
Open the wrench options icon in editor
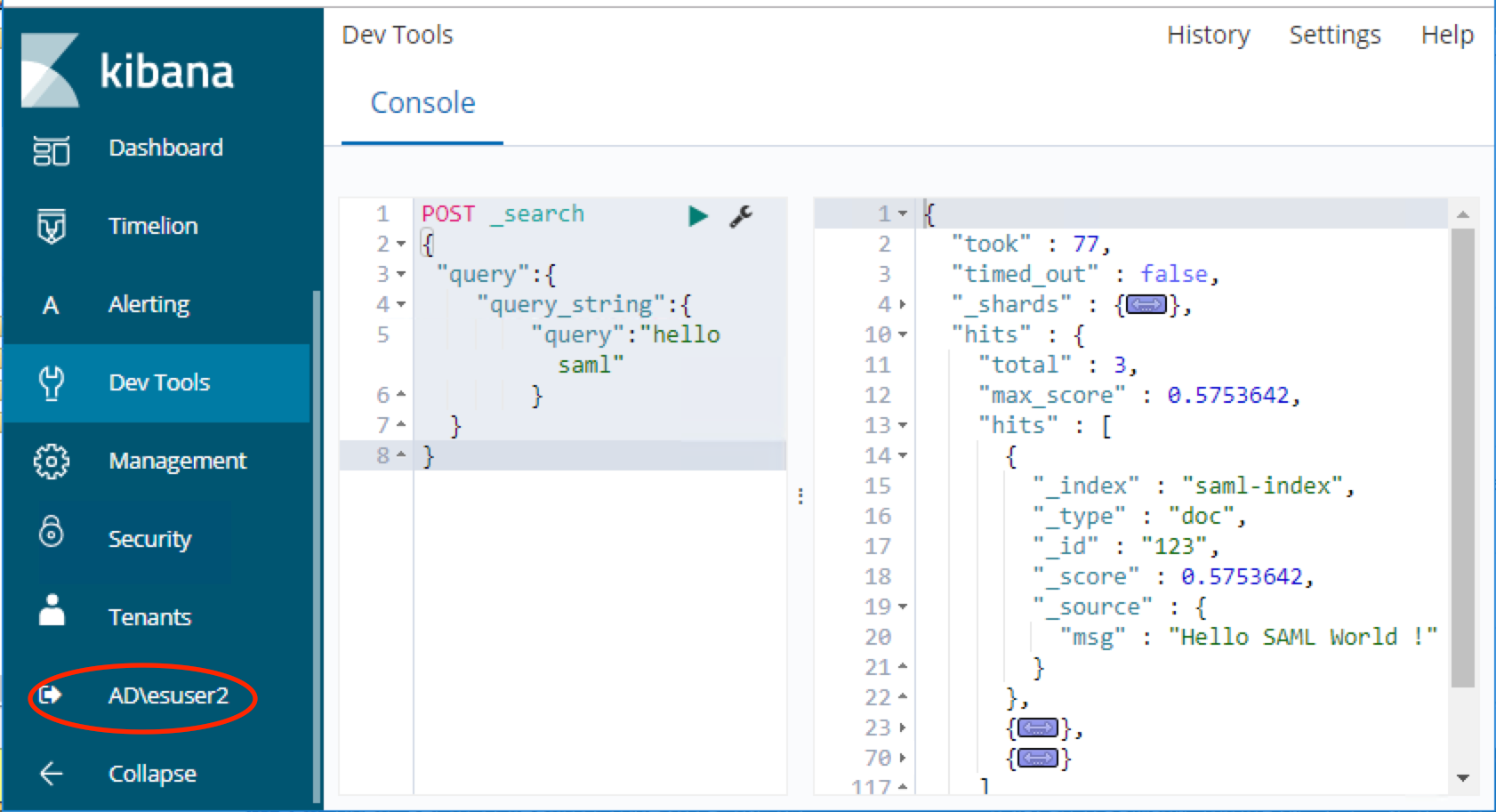pos(741,216)
